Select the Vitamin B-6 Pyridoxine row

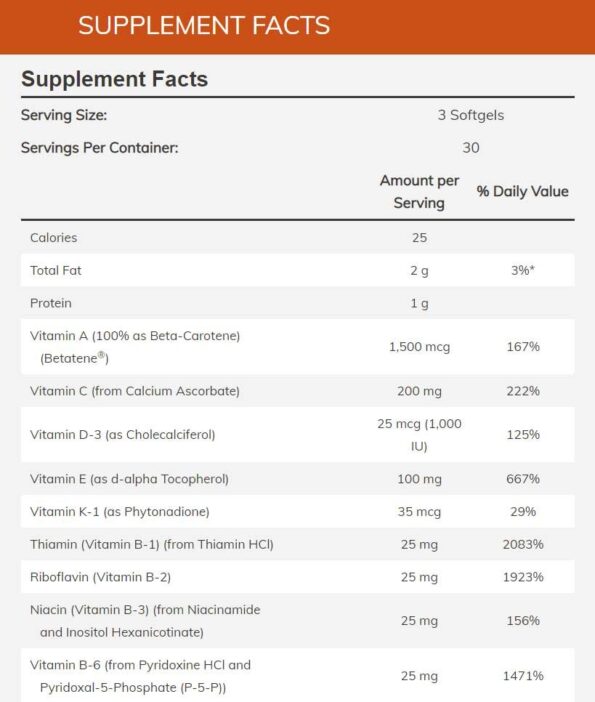click(x=297, y=675)
